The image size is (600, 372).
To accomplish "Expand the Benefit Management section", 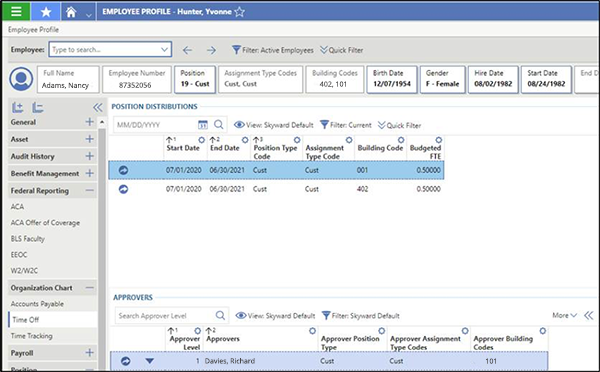I will pyautogui.click(x=90, y=173).
